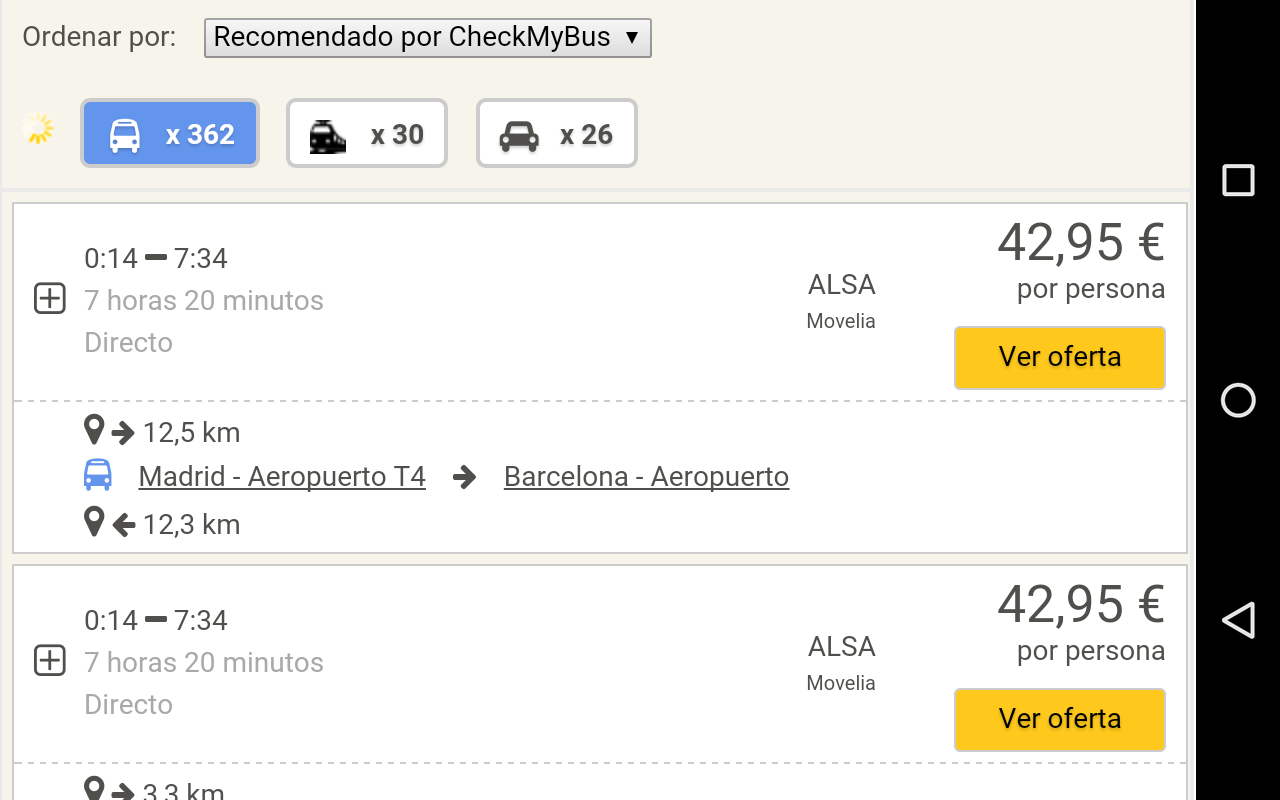1280x800 pixels.
Task: Tap the blue bus icon beside Madrid route
Action: [98, 475]
